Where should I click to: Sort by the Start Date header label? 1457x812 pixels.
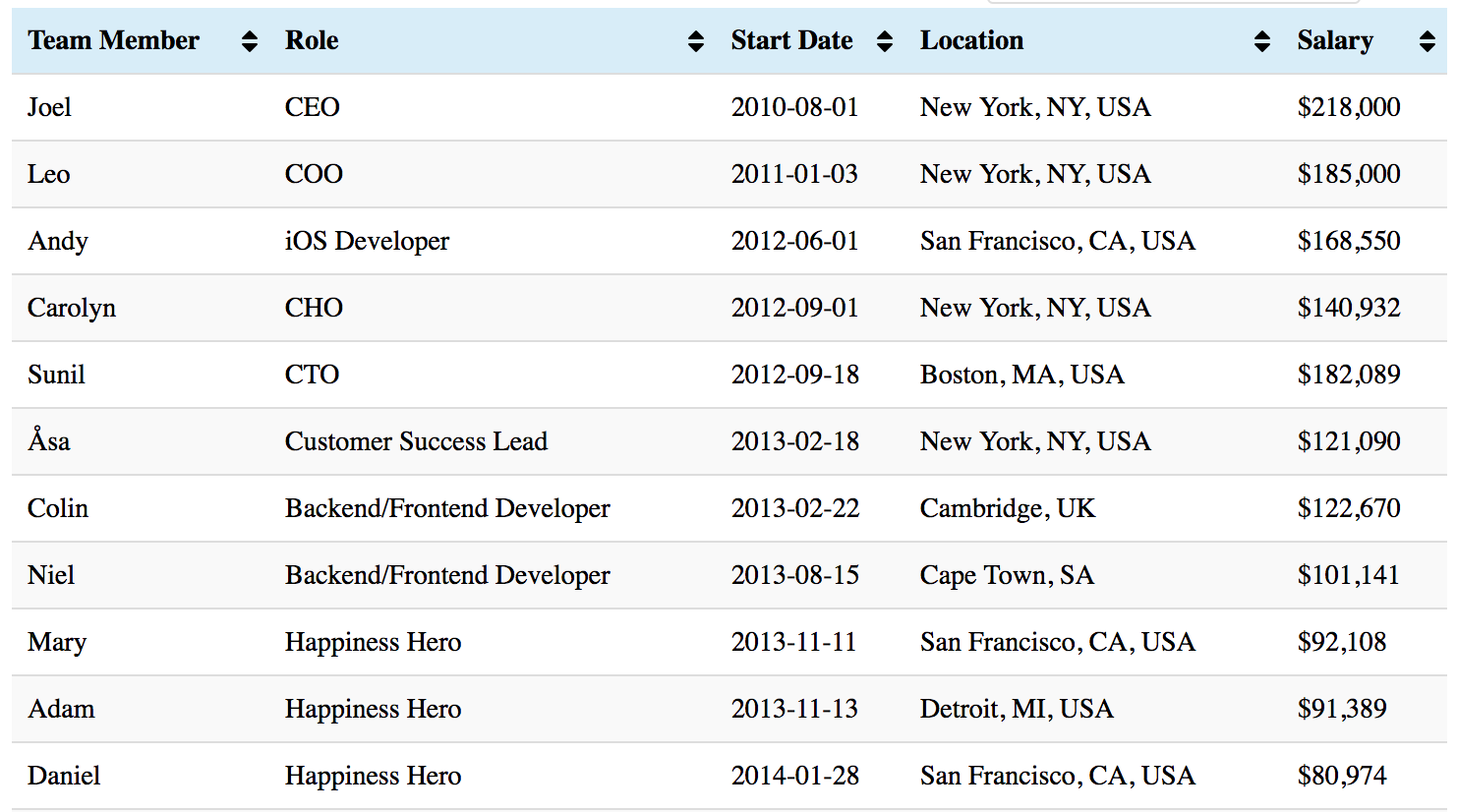point(791,40)
